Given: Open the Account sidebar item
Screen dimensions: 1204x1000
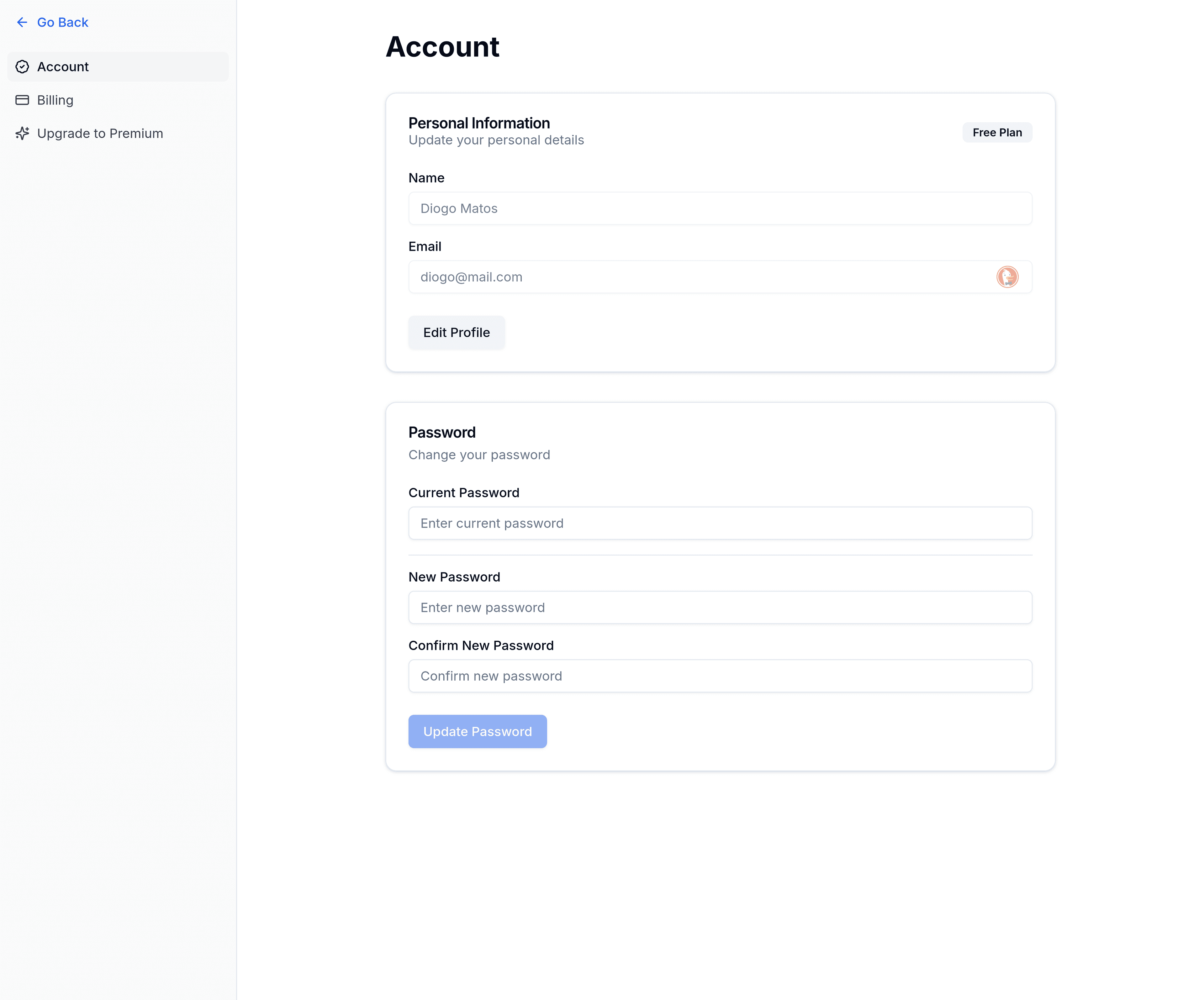Looking at the screenshot, I should pos(118,66).
